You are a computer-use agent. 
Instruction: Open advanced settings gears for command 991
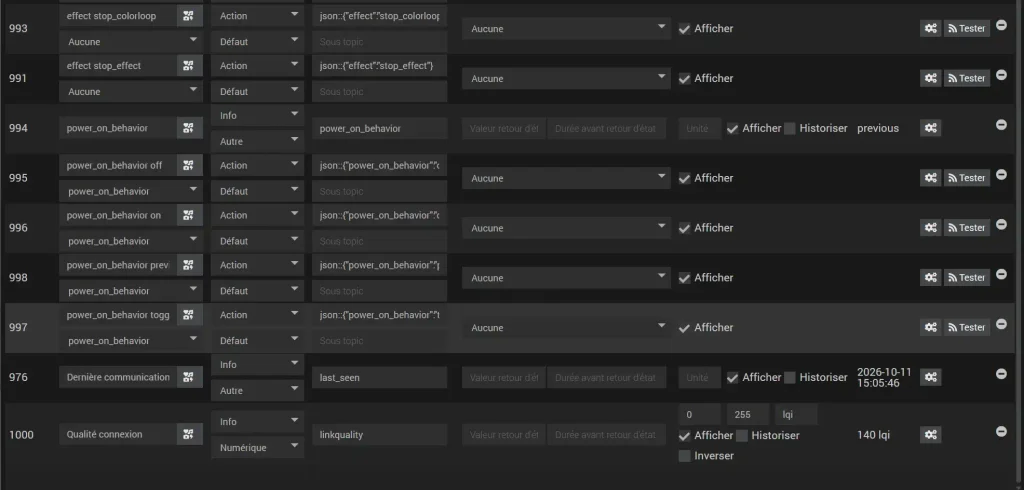click(x=931, y=78)
